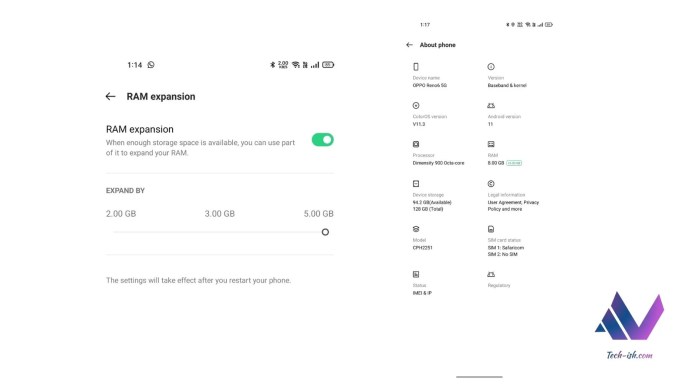The image size is (696, 392).
Task: Open User Agreement, Privacy Policy and more
Action: pyautogui.click(x=513, y=206)
